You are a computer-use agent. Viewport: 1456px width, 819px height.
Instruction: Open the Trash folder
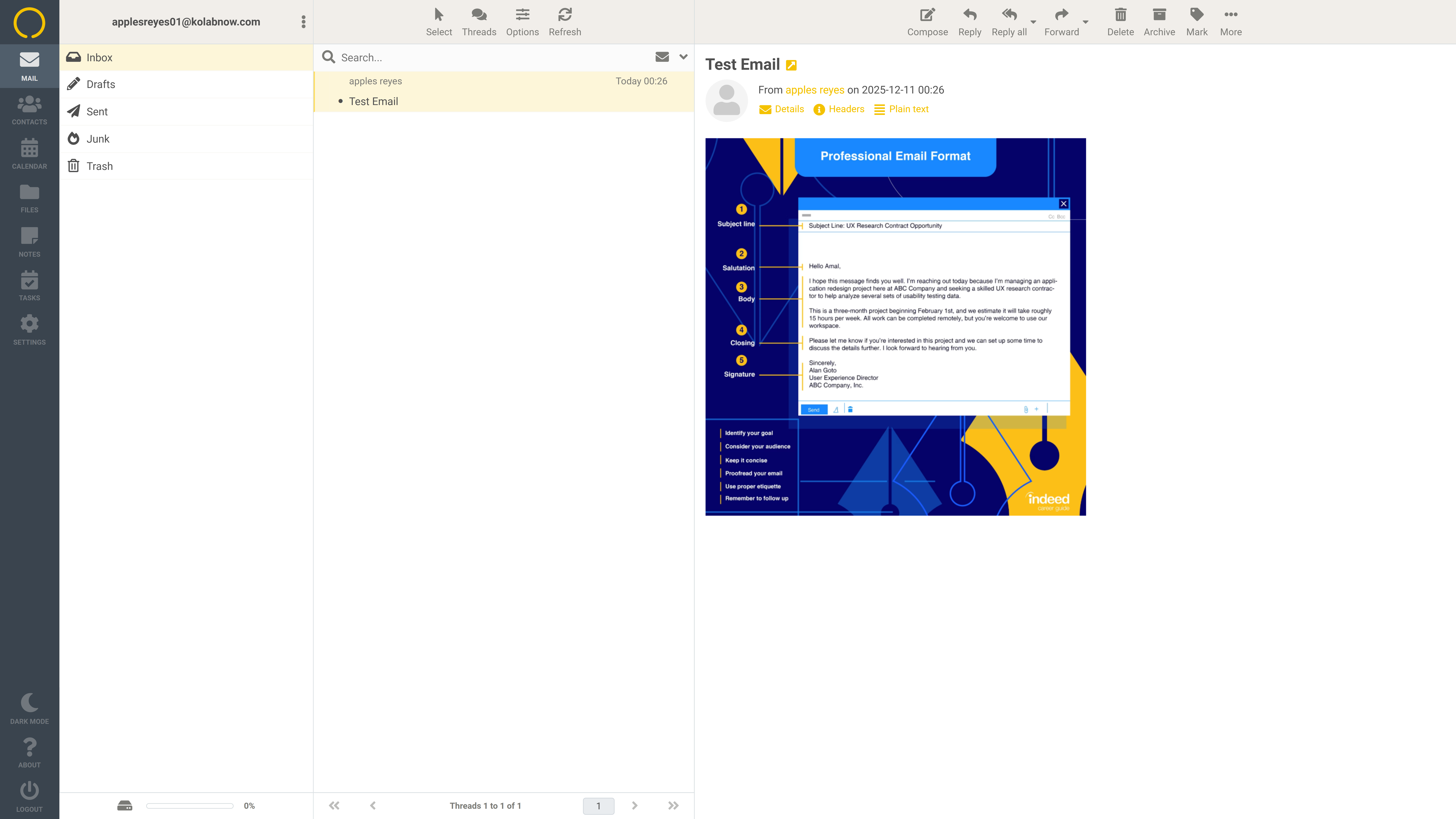coord(100,166)
